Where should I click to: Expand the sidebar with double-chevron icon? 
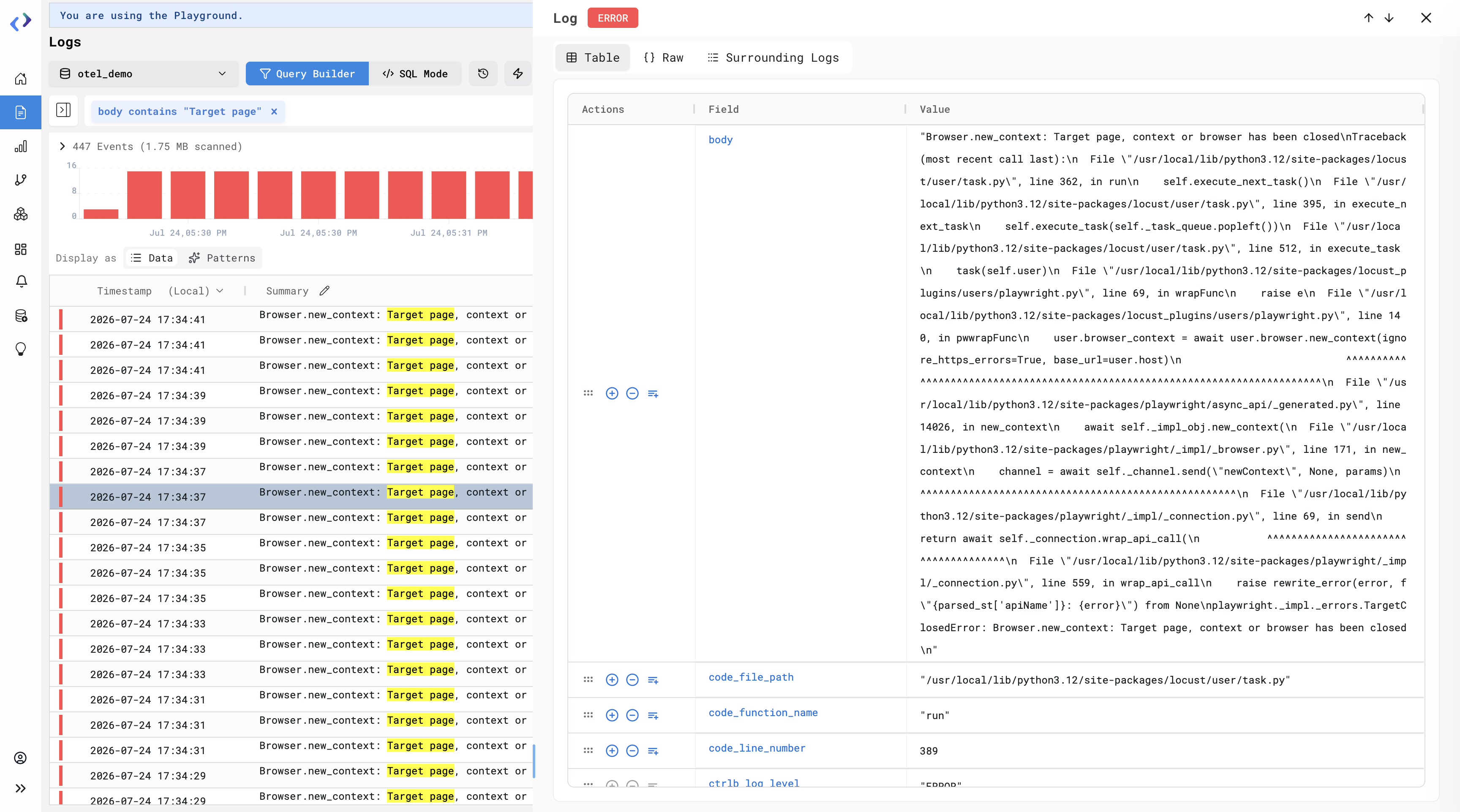pyautogui.click(x=20, y=788)
